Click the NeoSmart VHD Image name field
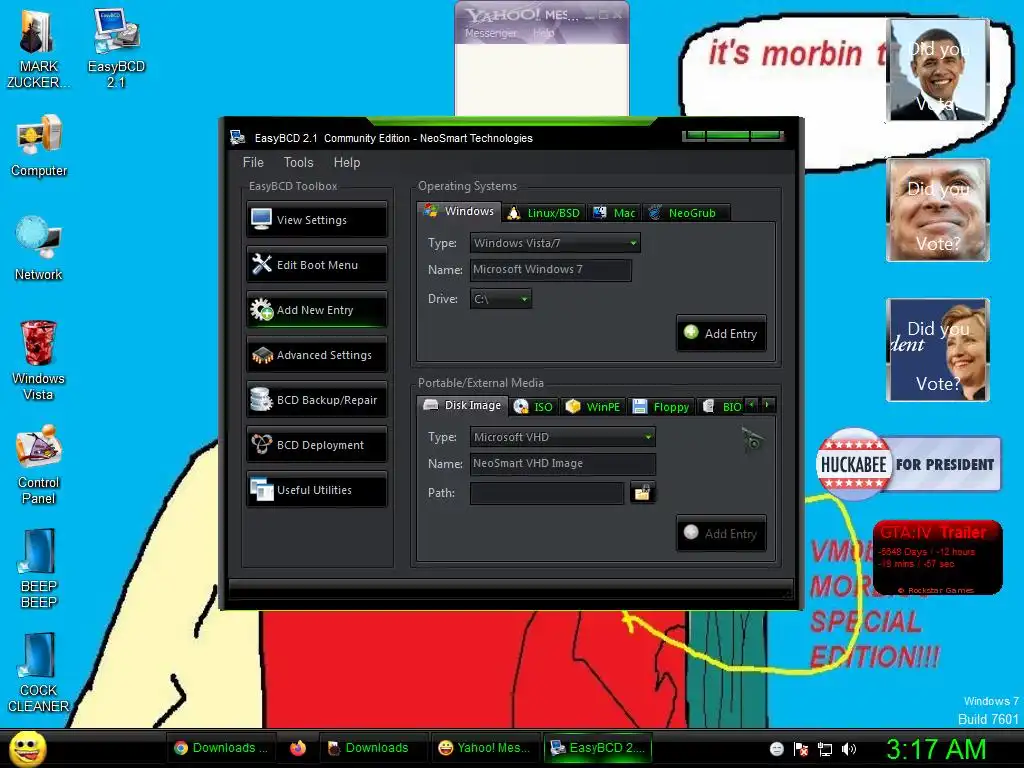Screen dimensions: 1024x768 (563, 464)
